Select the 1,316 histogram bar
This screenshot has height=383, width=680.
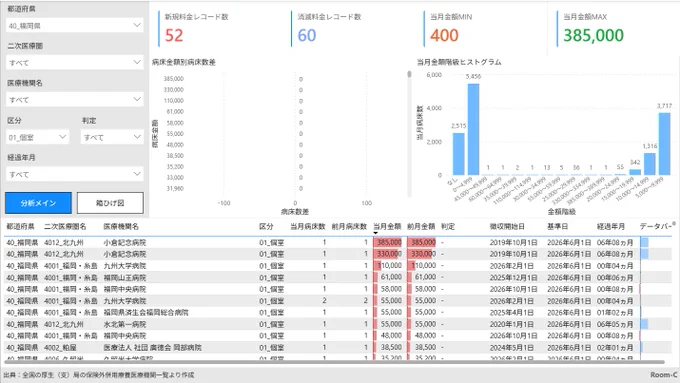point(650,164)
